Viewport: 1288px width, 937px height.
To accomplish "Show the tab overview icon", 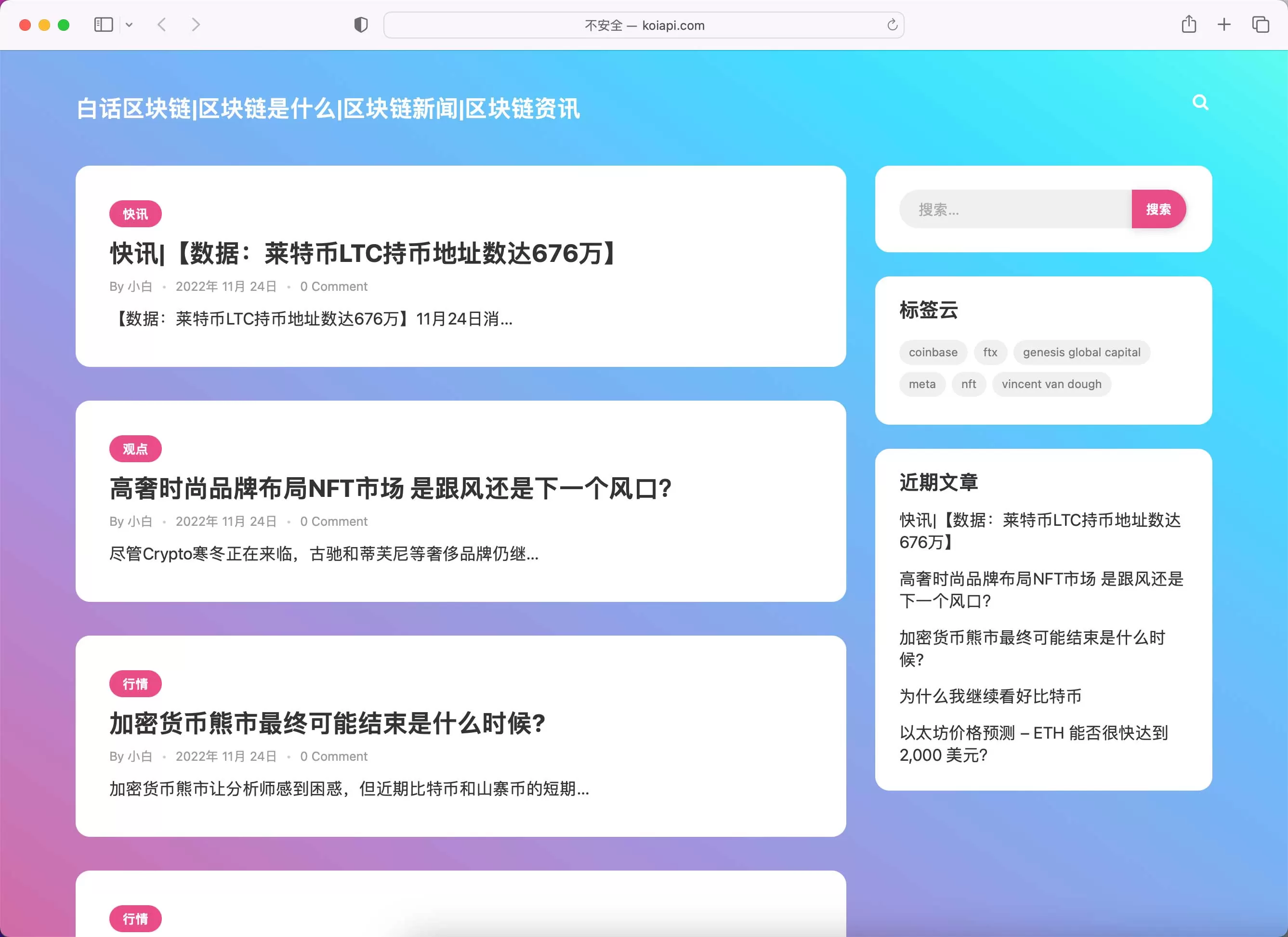I will (x=1260, y=25).
